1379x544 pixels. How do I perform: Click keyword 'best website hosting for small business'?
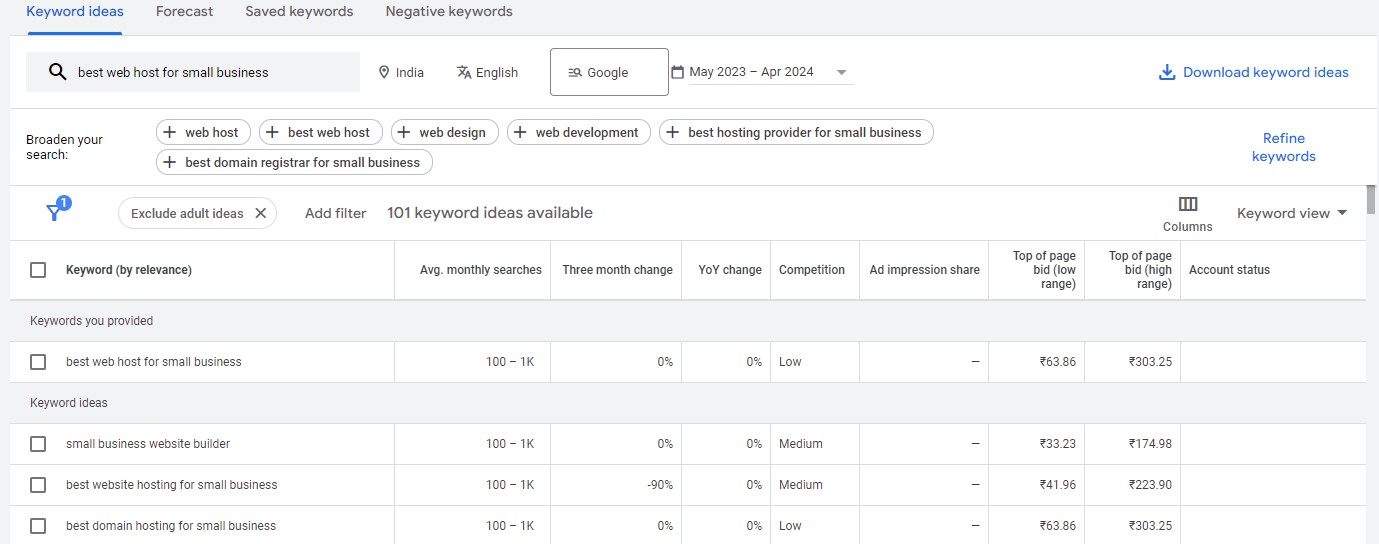(x=172, y=485)
